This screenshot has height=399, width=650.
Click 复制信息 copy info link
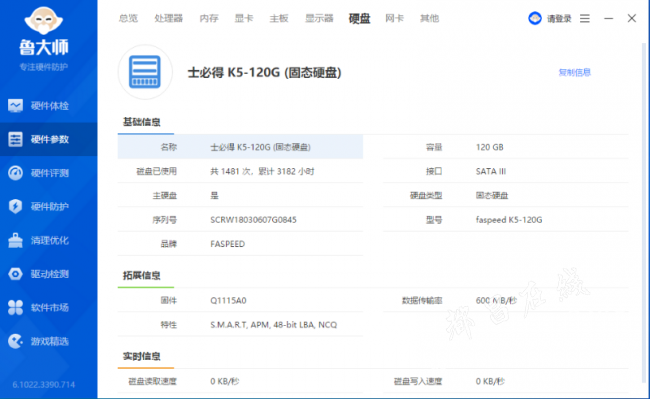pyautogui.click(x=575, y=72)
